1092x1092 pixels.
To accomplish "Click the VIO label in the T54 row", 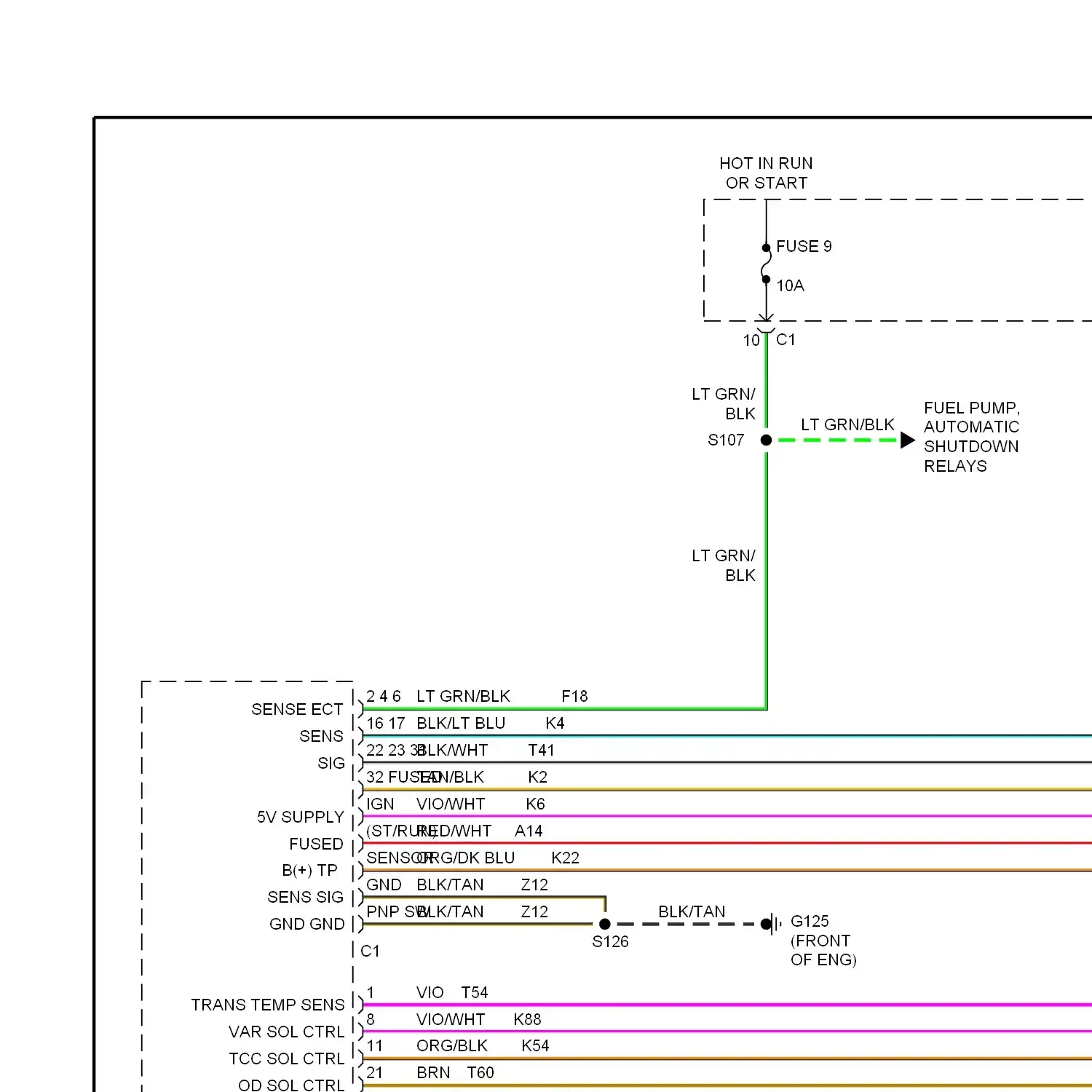I will click(430, 992).
